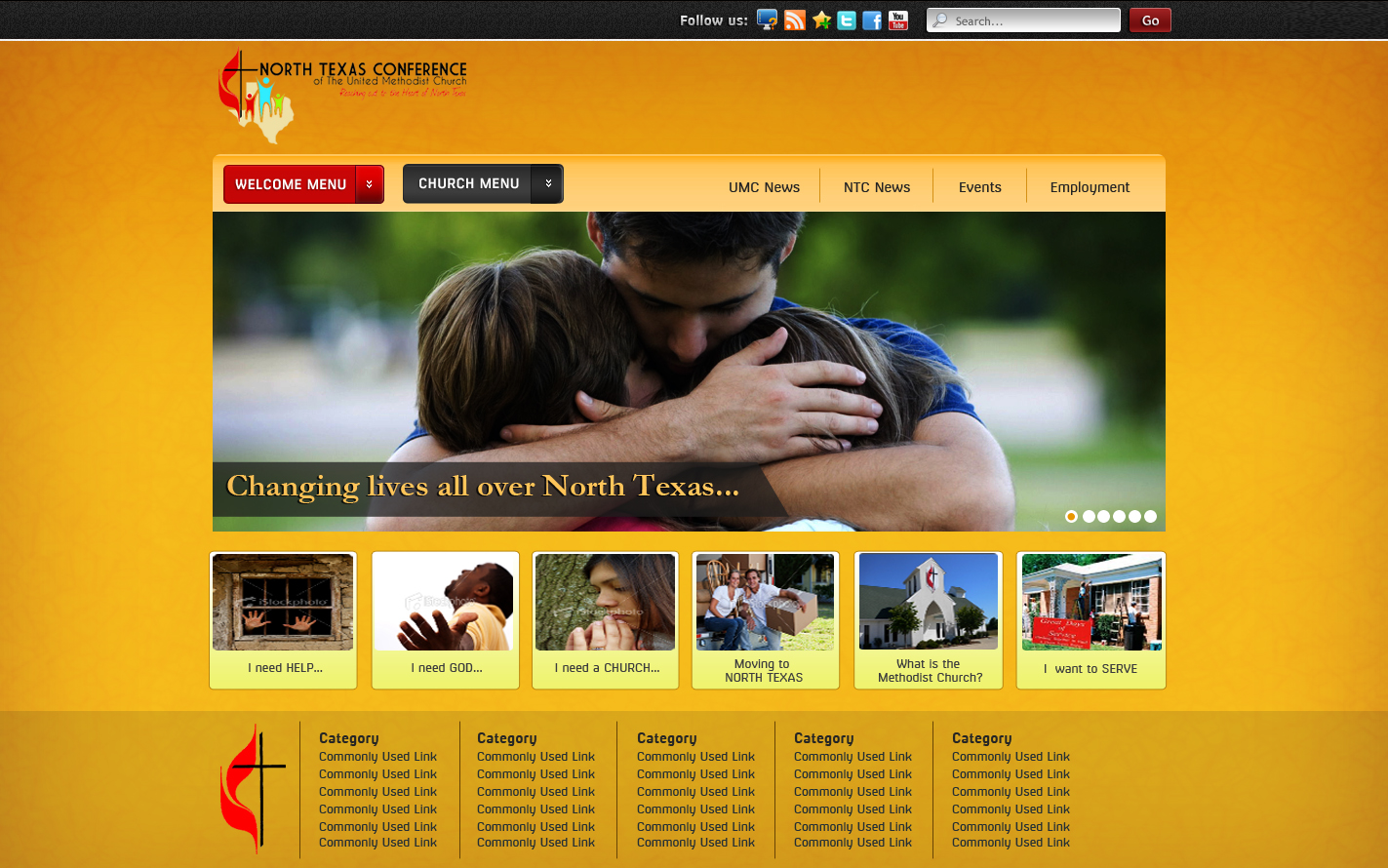Click the I need HELP... label
Image resolution: width=1388 pixels, height=868 pixels.
[x=285, y=668]
